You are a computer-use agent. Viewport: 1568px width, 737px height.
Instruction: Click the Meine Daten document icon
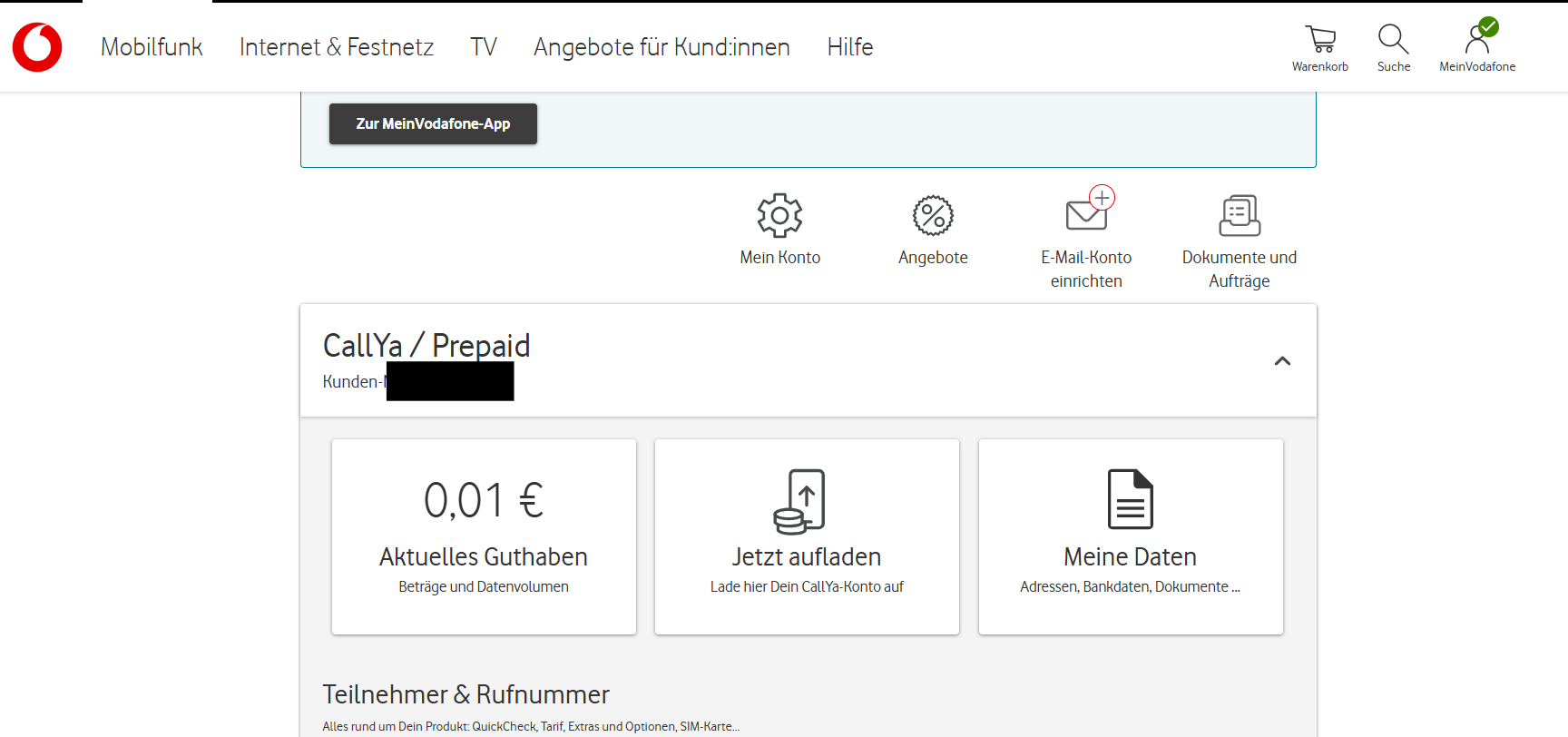[1130, 499]
